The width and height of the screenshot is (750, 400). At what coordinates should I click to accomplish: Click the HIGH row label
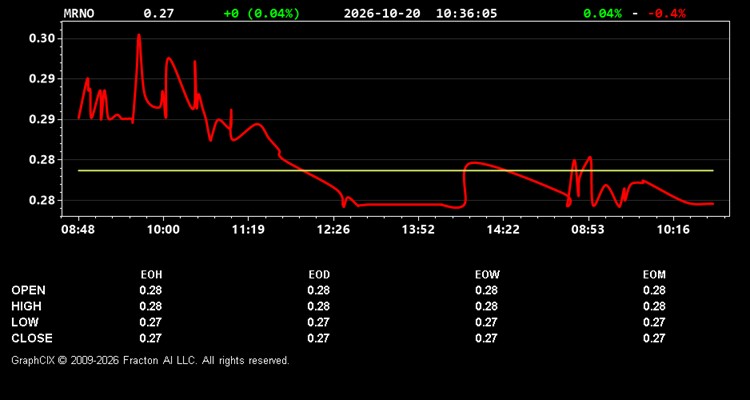[26, 306]
